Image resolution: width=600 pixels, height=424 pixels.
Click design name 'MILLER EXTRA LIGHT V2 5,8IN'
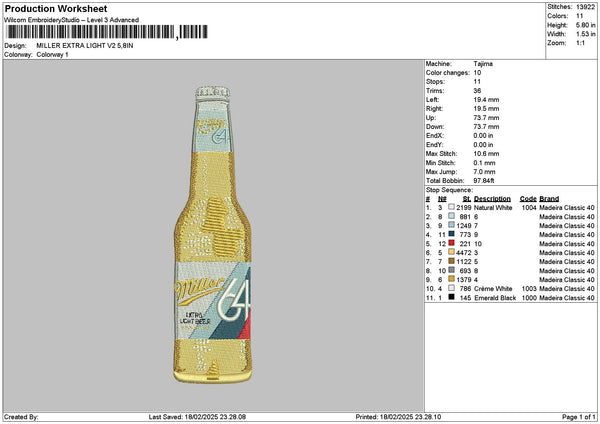[85, 46]
